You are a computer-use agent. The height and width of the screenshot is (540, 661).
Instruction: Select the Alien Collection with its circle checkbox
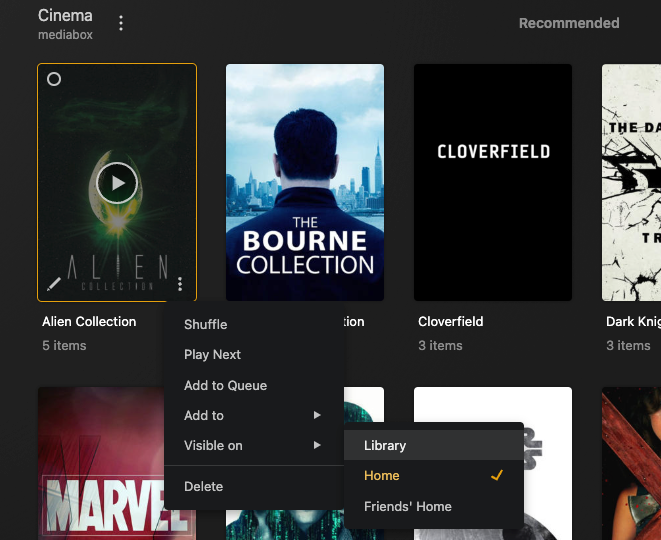tap(54, 79)
